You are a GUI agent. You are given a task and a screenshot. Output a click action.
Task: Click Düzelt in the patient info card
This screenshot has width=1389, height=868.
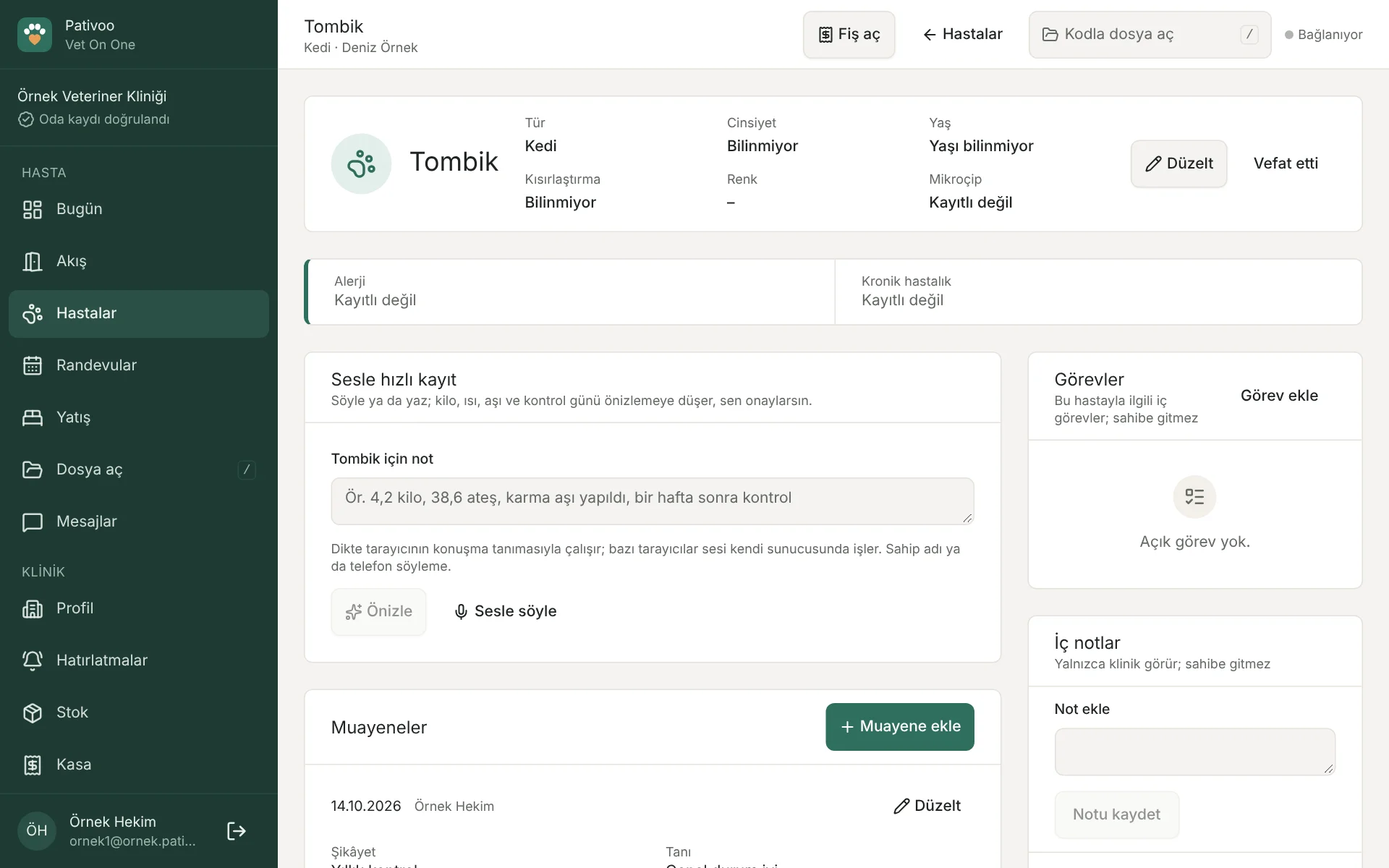tap(1178, 163)
